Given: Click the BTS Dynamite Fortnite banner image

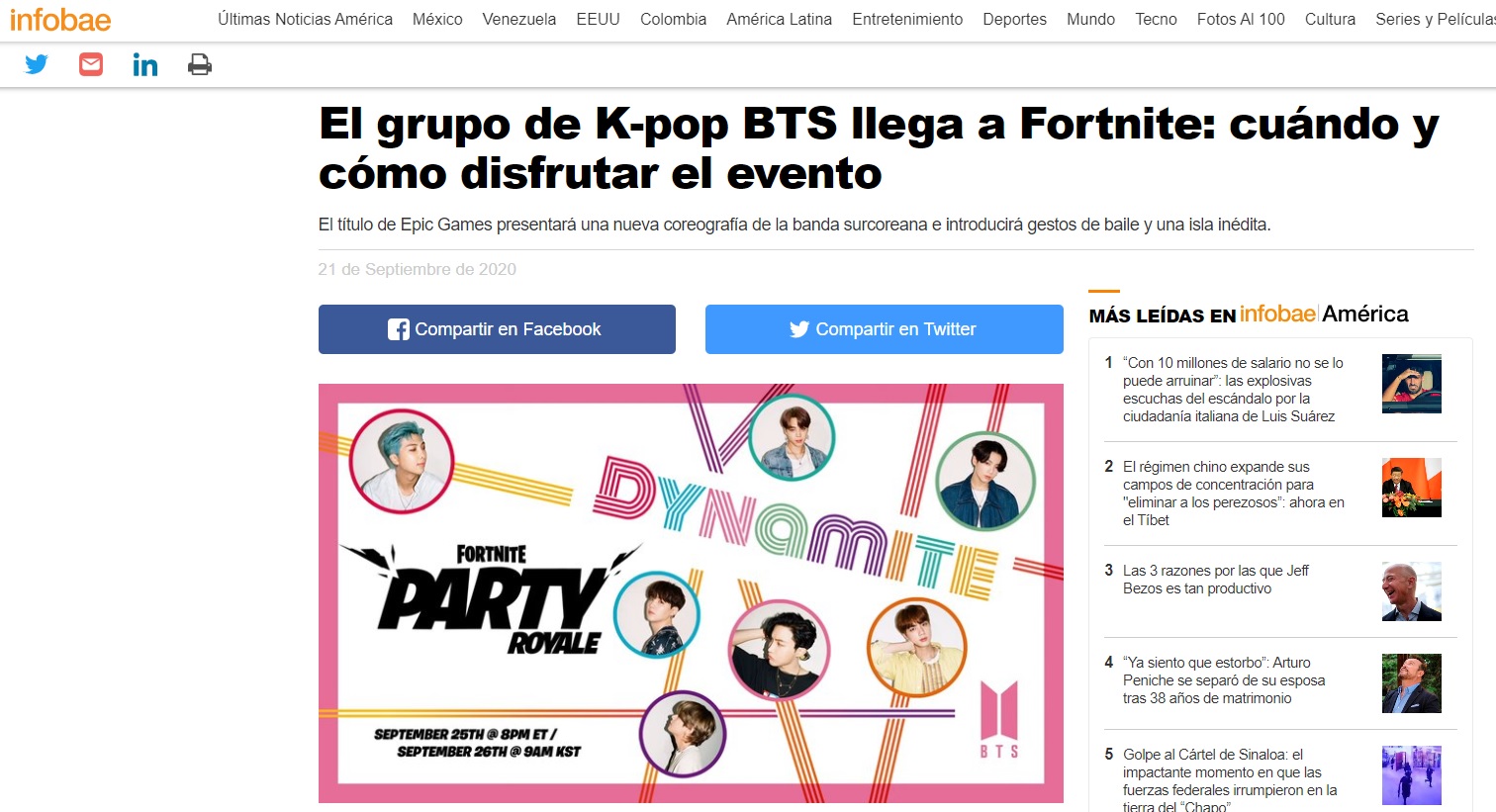Looking at the screenshot, I should 691,593.
